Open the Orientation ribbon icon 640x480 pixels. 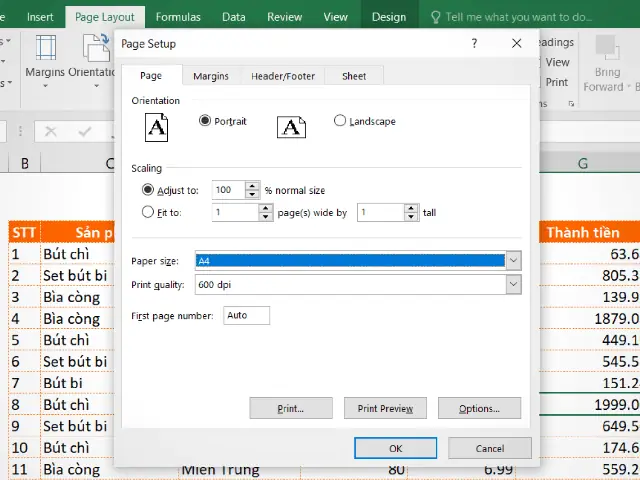[x=96, y=48]
